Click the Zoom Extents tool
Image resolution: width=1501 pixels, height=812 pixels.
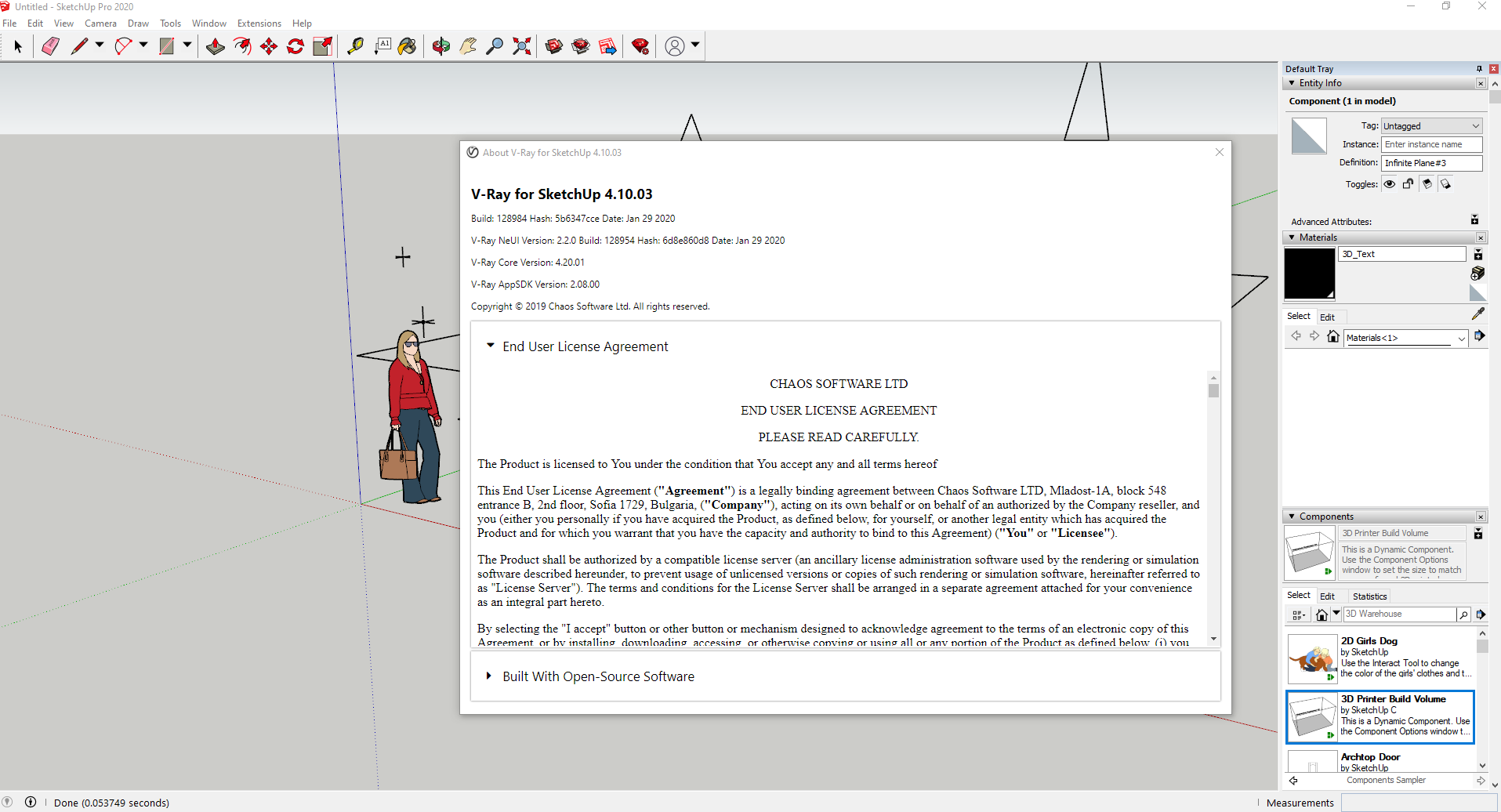point(521,47)
